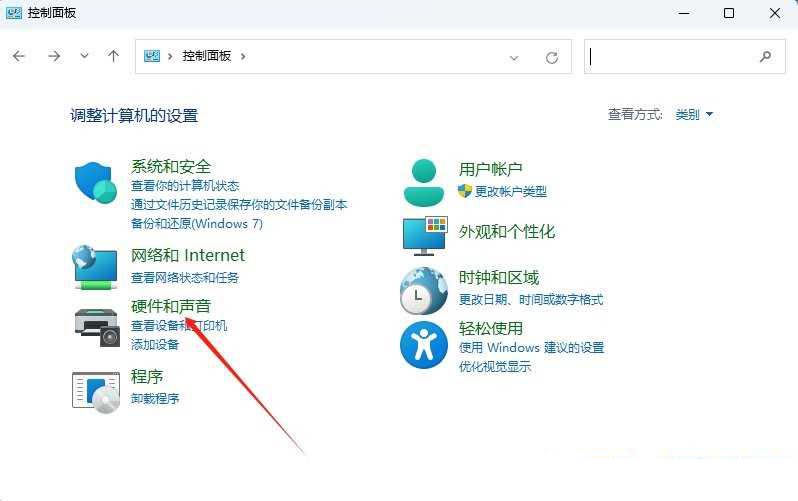Click the 卸载程序 link

coord(155,398)
